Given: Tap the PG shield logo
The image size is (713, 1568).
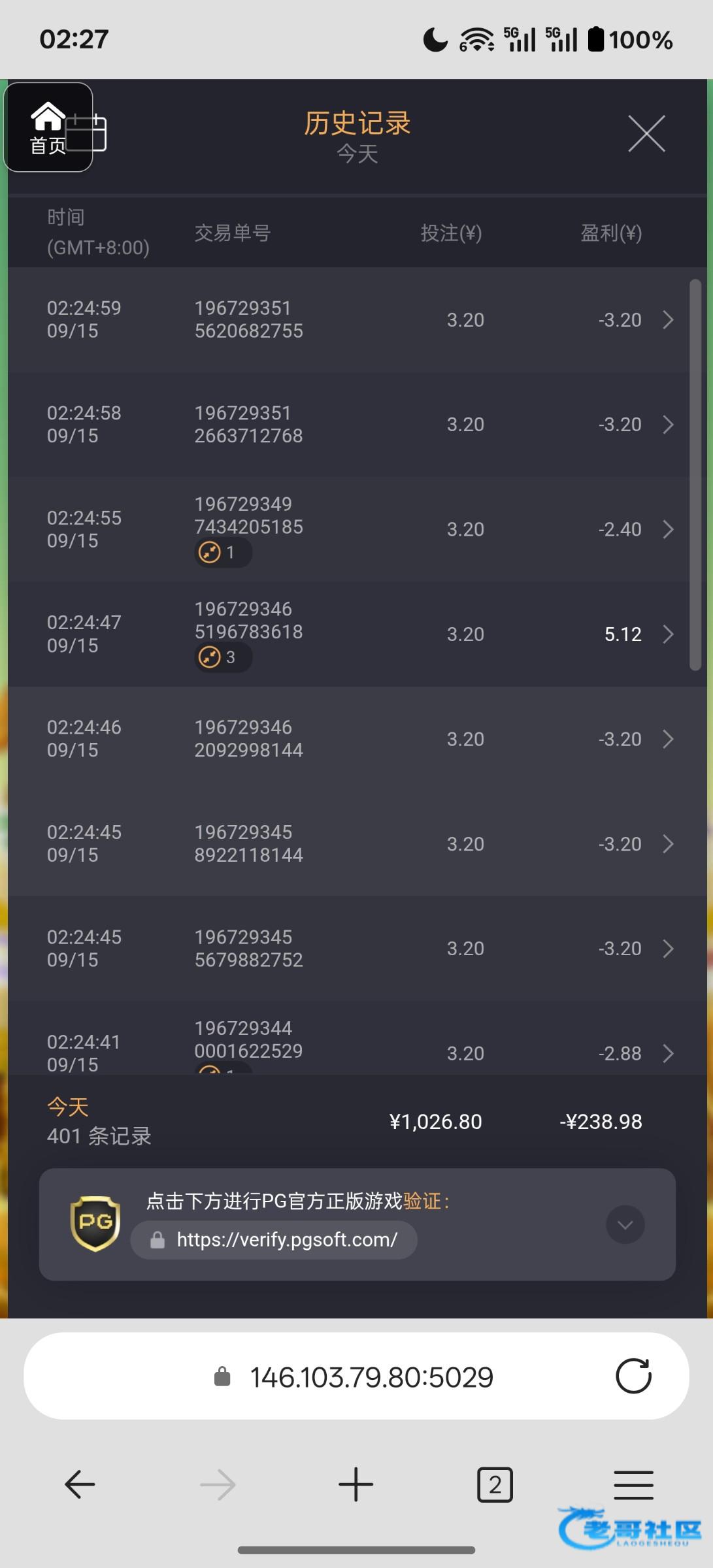Looking at the screenshot, I should (95, 1223).
